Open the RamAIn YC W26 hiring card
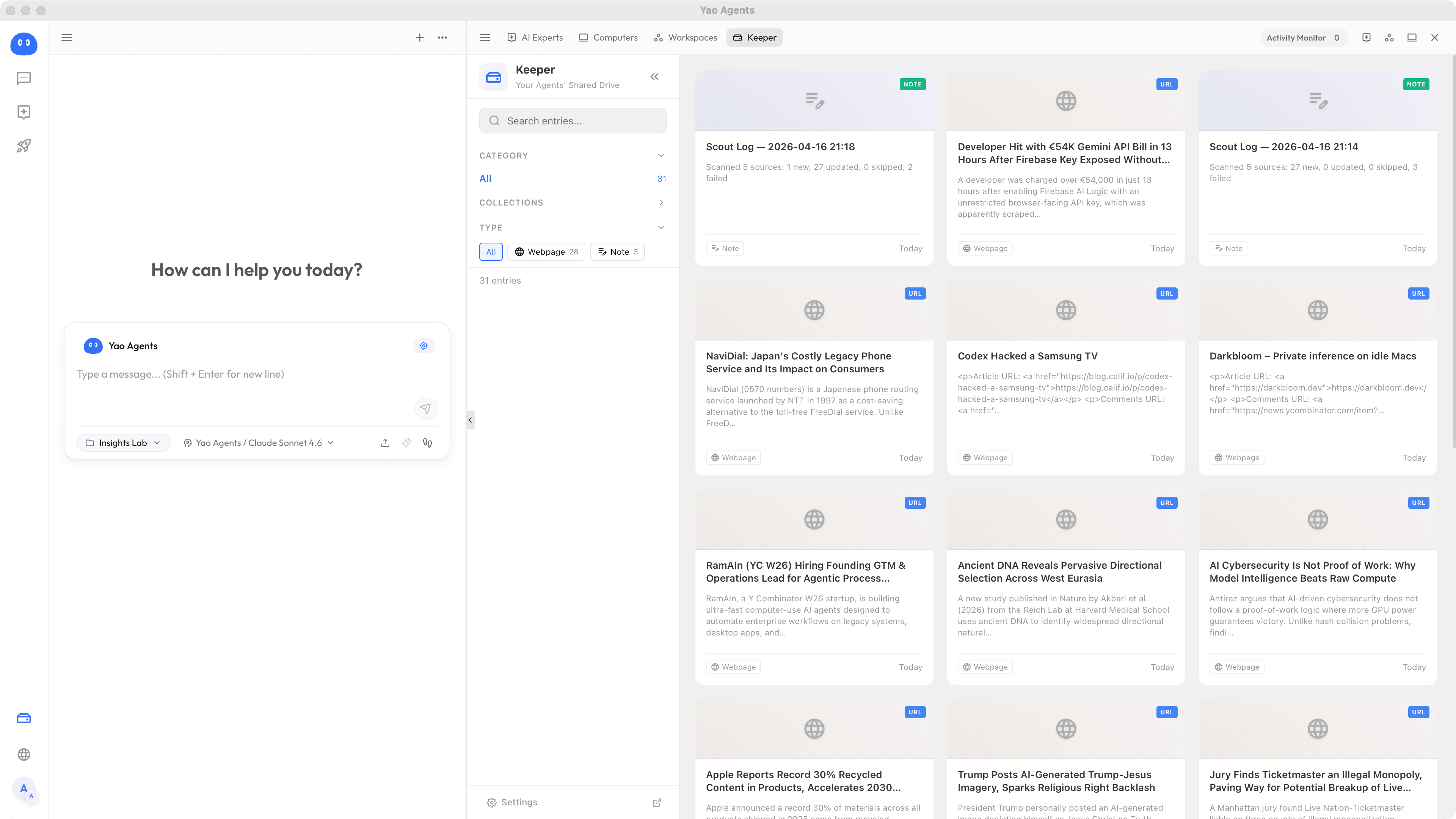Viewport: 1456px width, 819px height. 814,587
